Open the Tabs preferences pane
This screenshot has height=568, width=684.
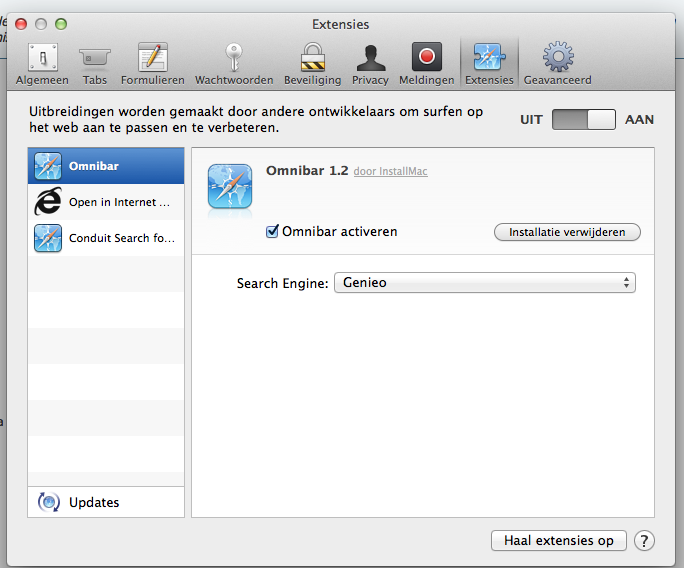95,64
